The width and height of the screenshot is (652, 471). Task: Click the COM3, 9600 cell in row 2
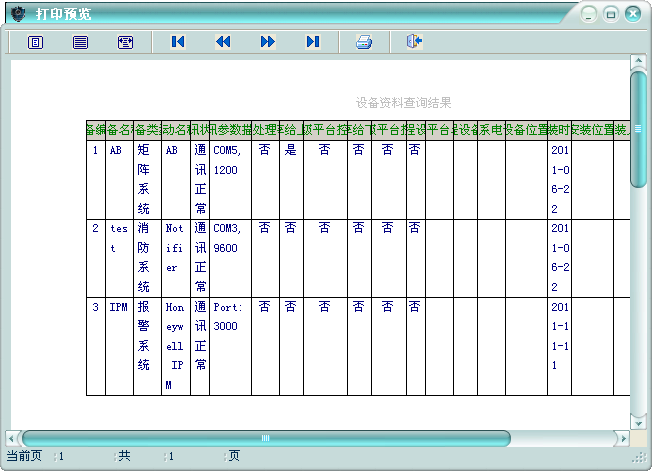coord(229,238)
